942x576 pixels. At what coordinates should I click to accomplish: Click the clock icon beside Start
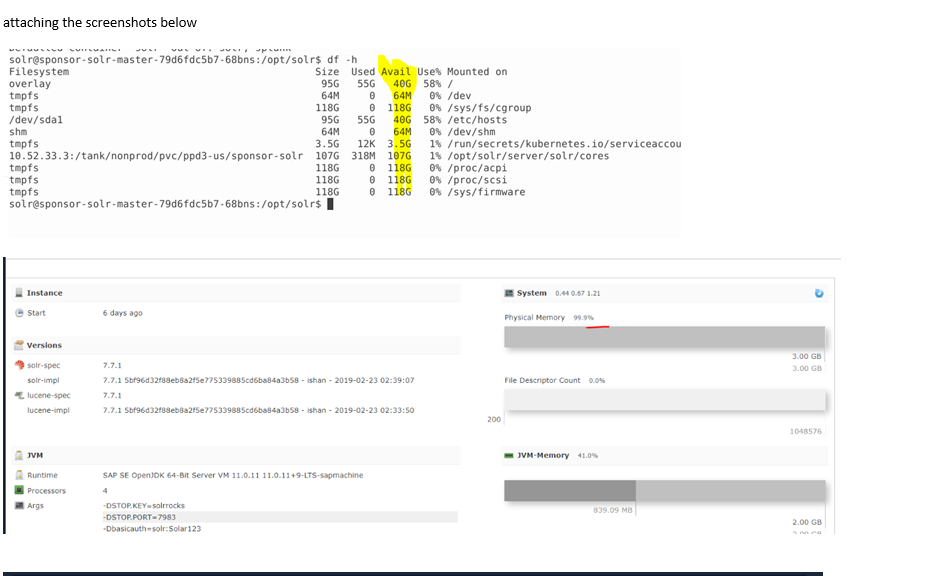[19, 313]
